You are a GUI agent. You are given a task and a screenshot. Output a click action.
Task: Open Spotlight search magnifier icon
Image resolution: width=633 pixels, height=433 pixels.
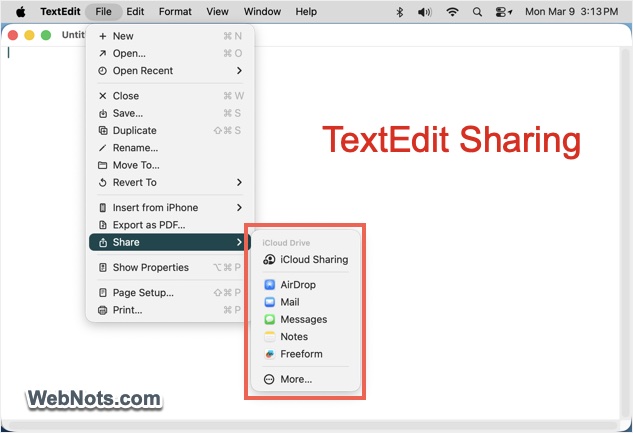click(x=477, y=12)
